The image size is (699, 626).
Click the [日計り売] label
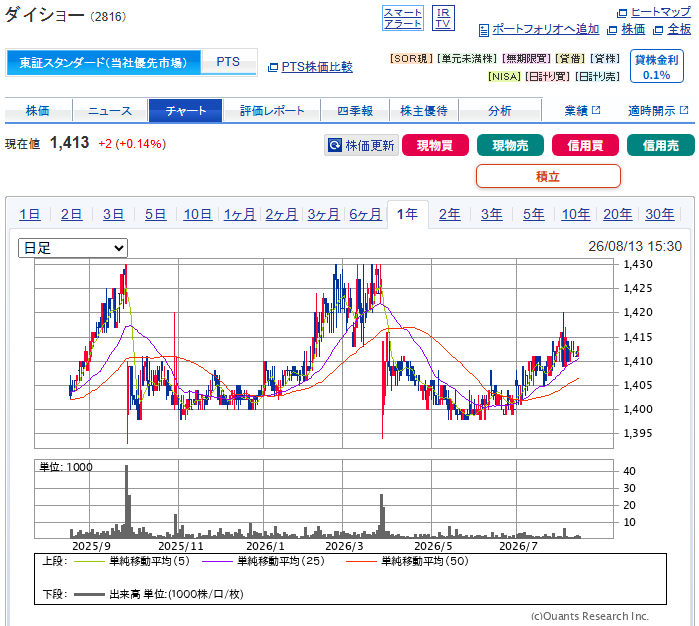pyautogui.click(x=597, y=77)
